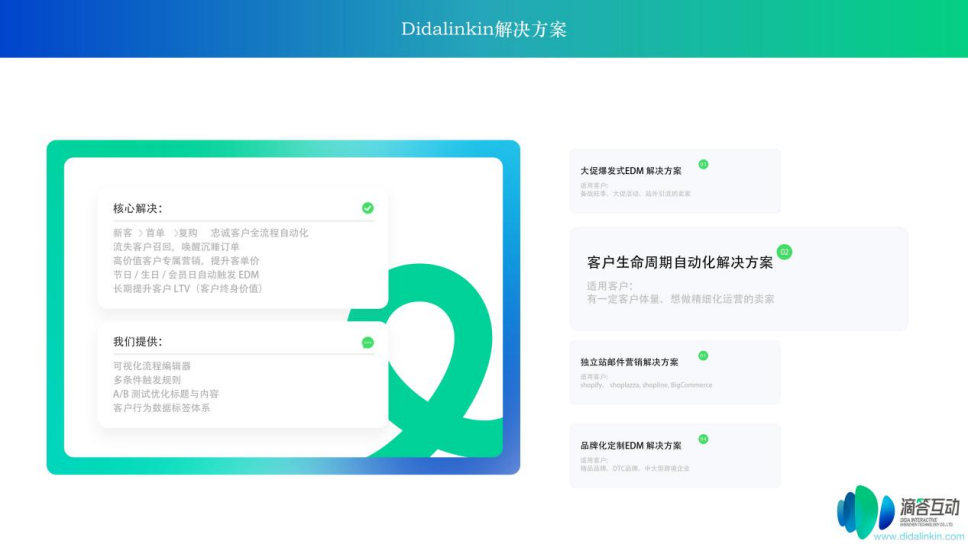Click the 01 badge on 大促爆发式EDM card

703,164
